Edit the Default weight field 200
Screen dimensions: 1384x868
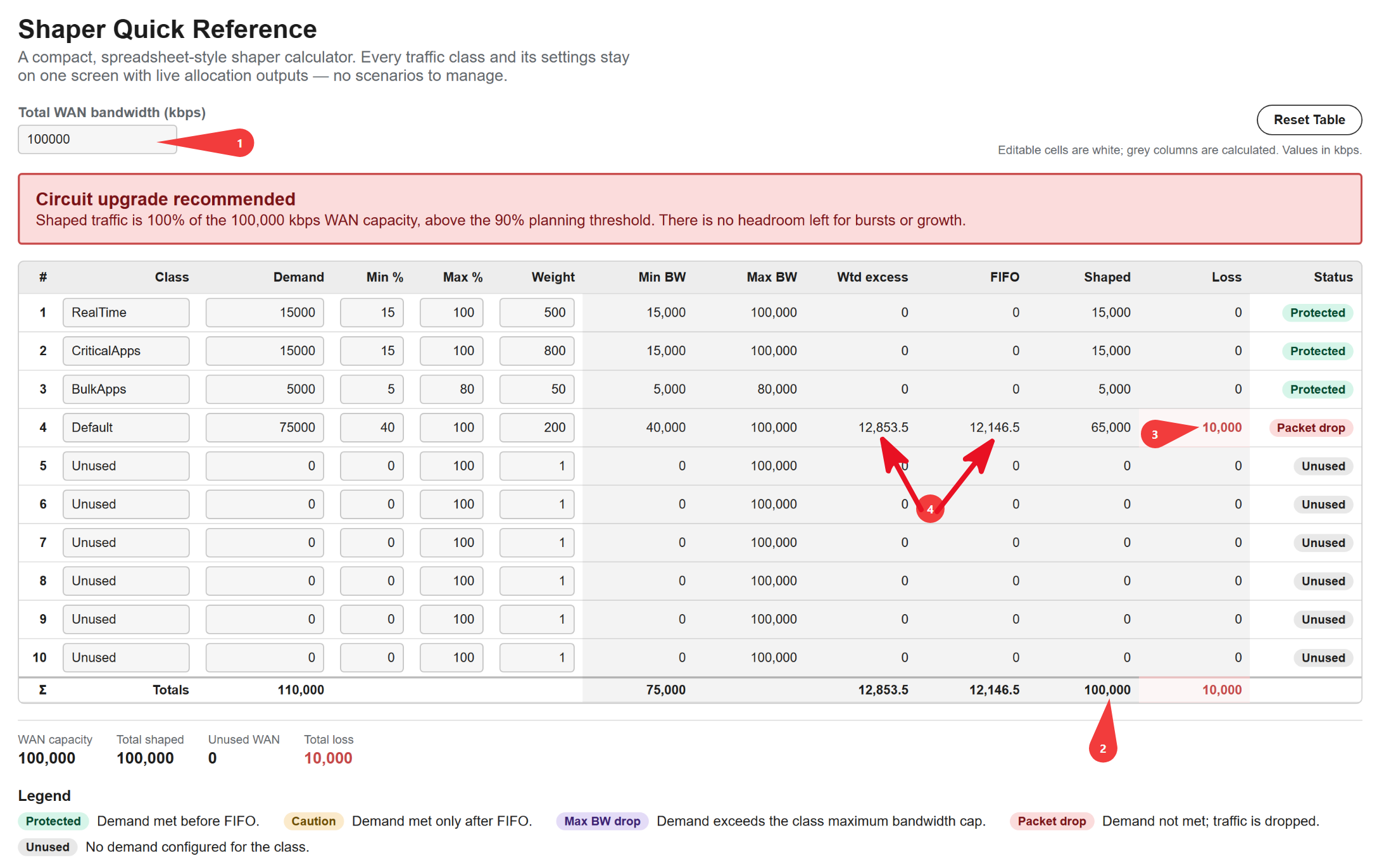tap(537, 427)
